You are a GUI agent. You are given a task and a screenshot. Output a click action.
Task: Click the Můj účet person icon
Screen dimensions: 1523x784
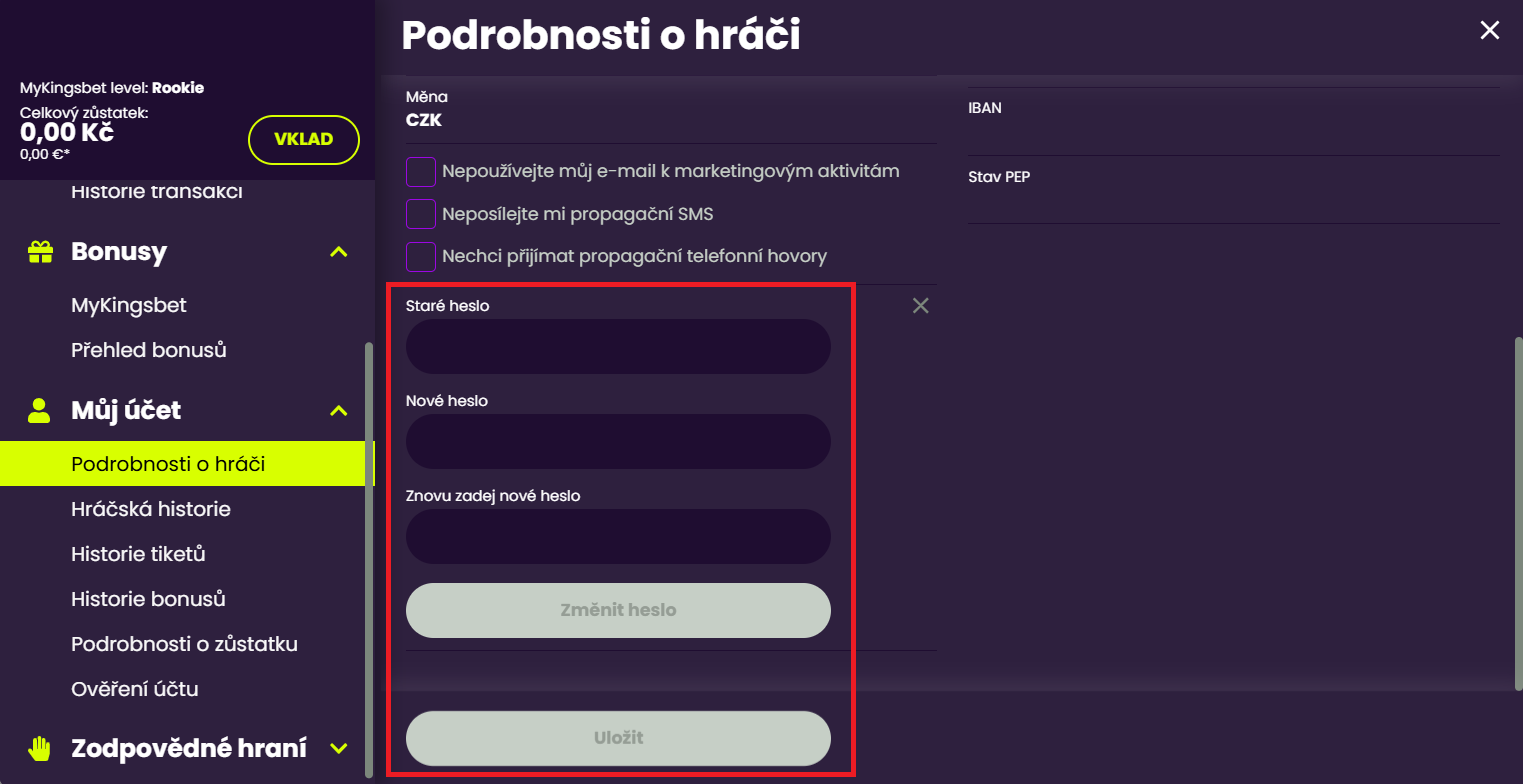pos(40,410)
